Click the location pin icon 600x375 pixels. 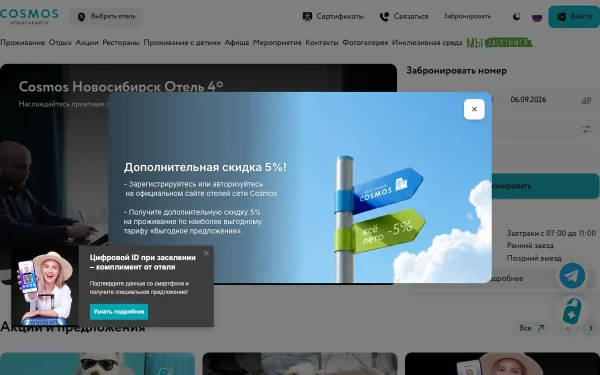(82, 17)
